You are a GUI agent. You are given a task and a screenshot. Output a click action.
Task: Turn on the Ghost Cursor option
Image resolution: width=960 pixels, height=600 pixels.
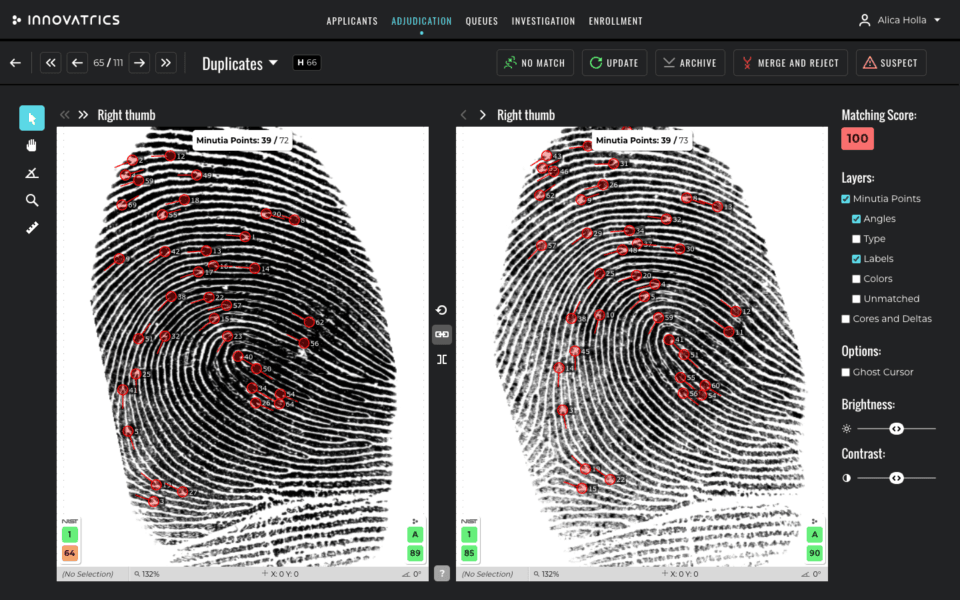[x=845, y=371]
